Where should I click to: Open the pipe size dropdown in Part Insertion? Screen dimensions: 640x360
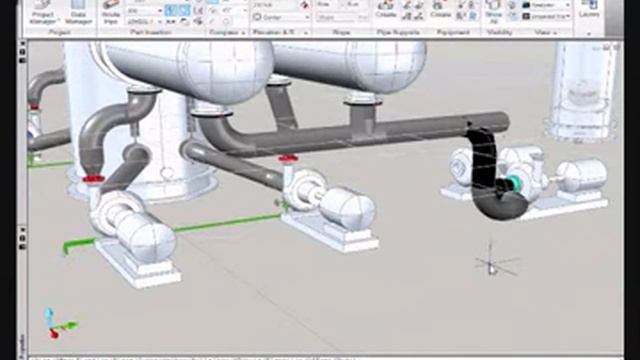pos(145,11)
